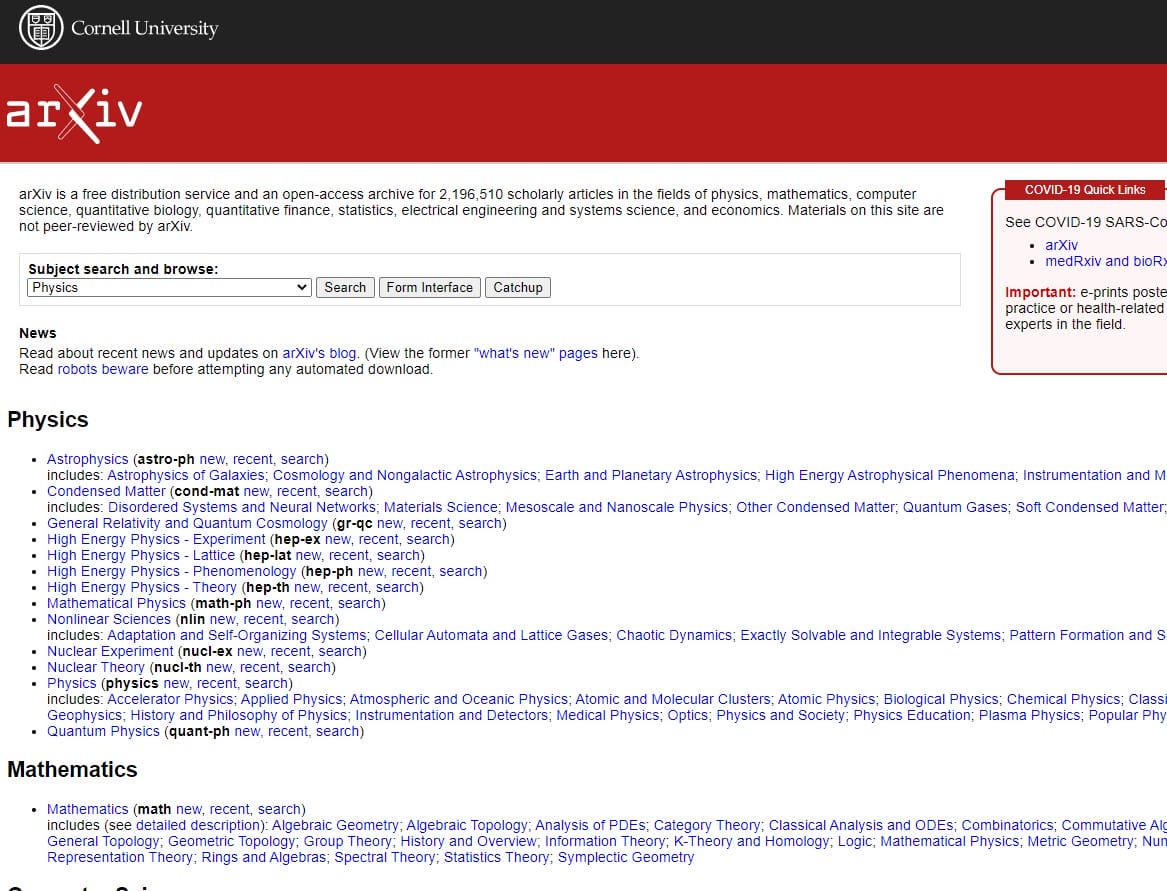Image resolution: width=1167 pixels, height=891 pixels.
Task: Open Applied Physics link
Action: pos(291,700)
